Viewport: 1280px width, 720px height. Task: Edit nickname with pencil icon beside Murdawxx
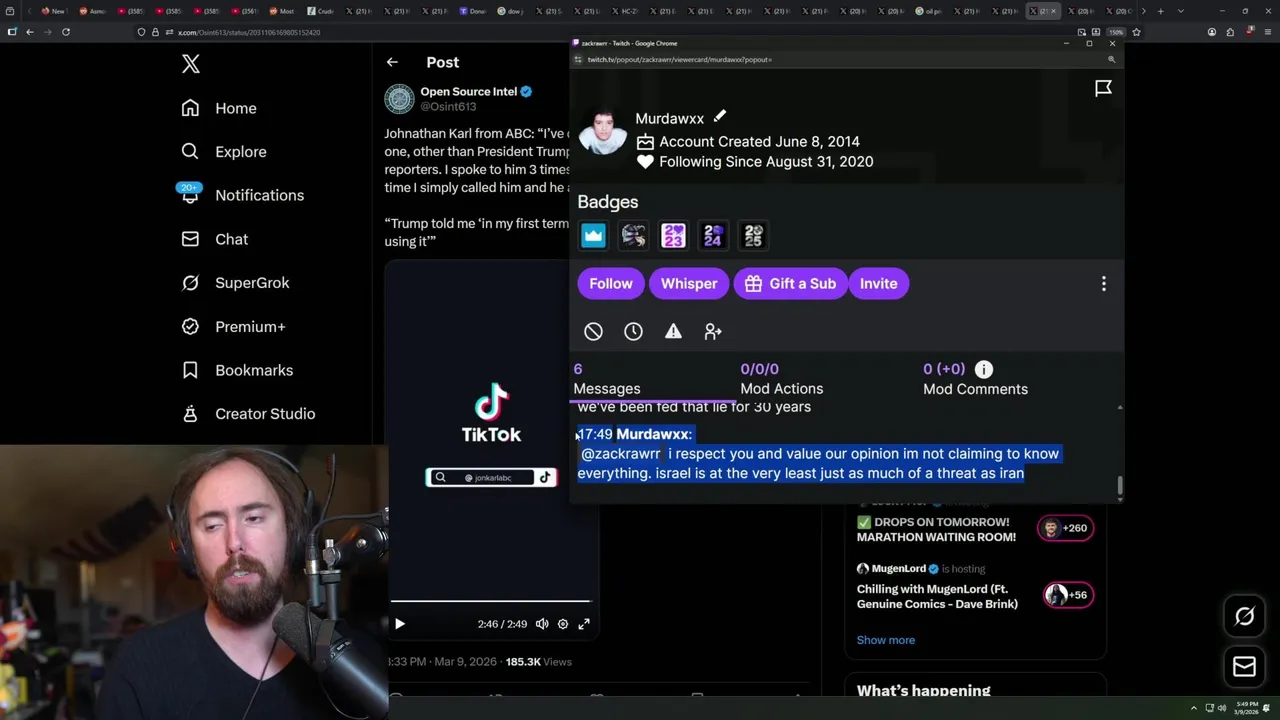coord(719,116)
